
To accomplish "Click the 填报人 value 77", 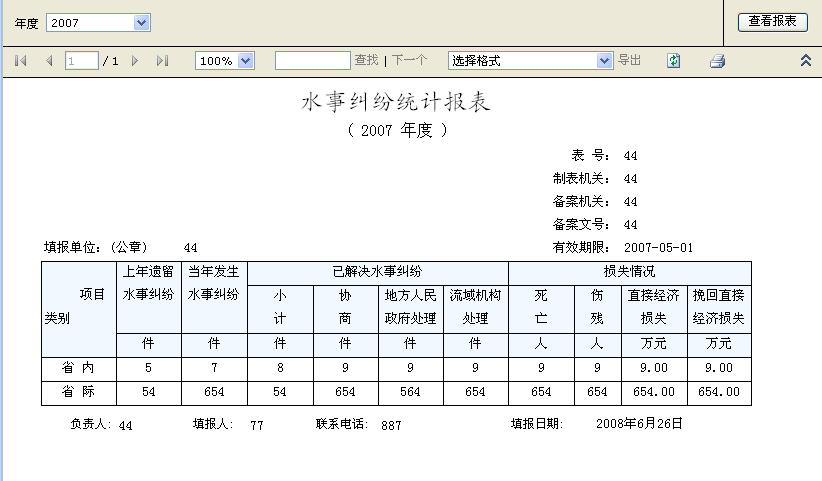I will [257, 425].
